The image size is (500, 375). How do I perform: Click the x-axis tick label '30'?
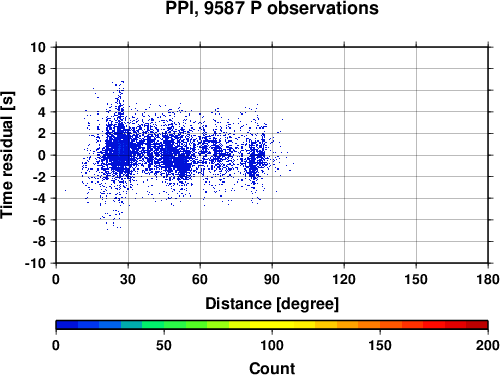point(128,279)
